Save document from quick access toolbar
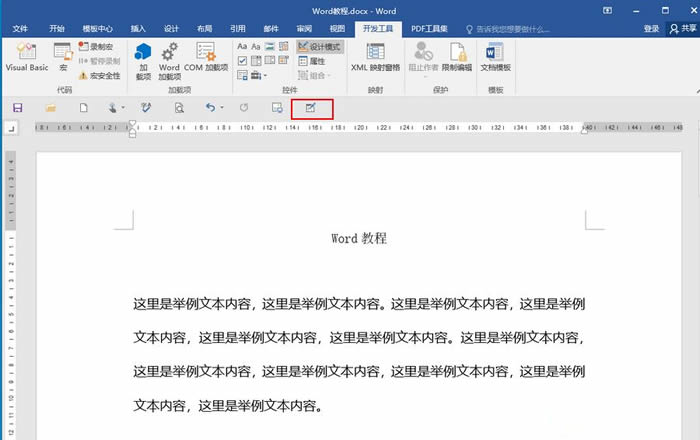Image resolution: width=700 pixels, height=440 pixels. pos(18,108)
